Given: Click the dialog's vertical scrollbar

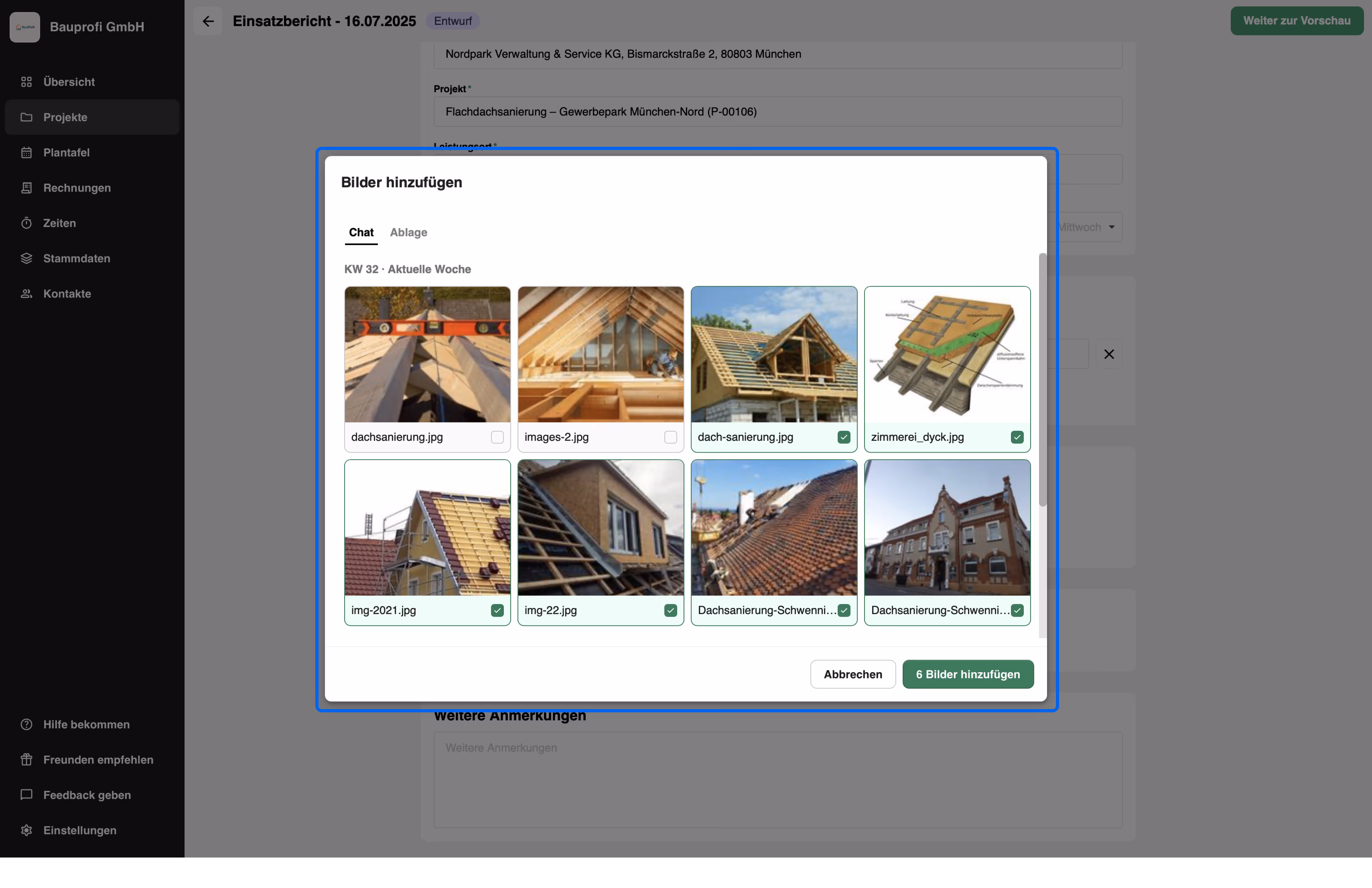Looking at the screenshot, I should 1042,380.
